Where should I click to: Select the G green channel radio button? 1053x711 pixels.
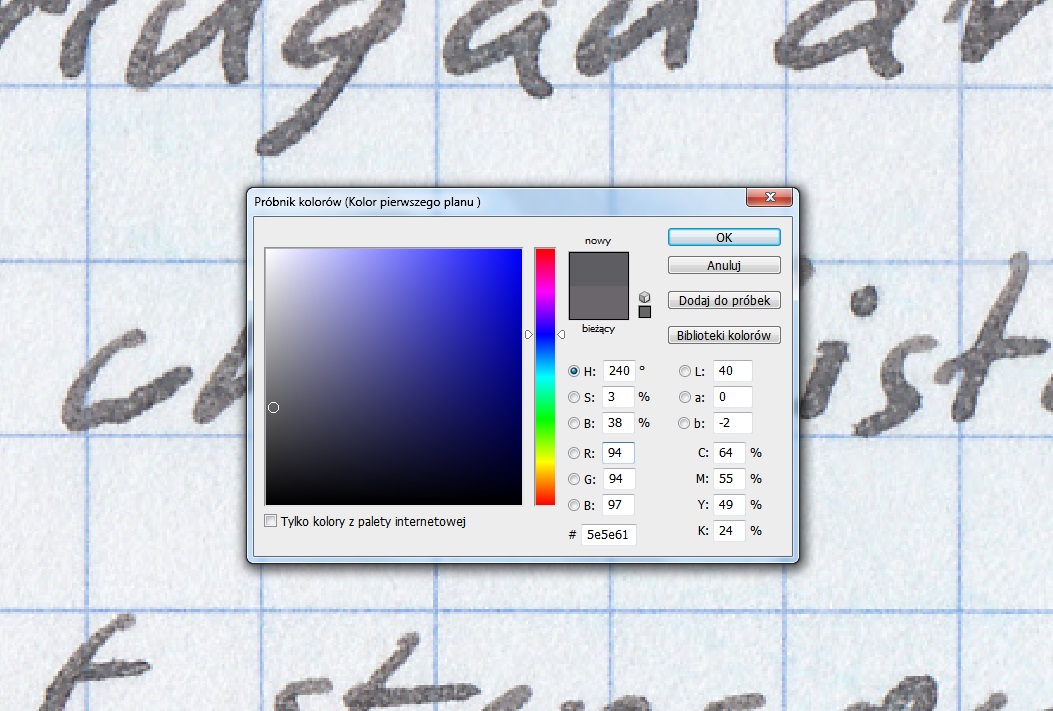(x=574, y=479)
